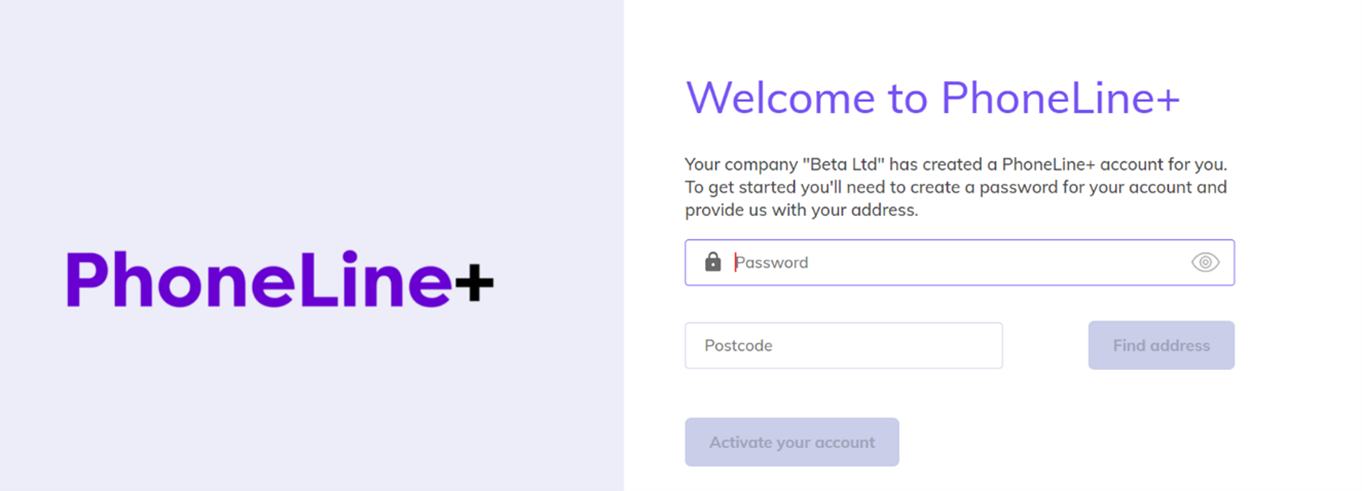The width and height of the screenshot is (1362, 491).
Task: Click the "Postcode" placeholder text
Action: coord(738,345)
